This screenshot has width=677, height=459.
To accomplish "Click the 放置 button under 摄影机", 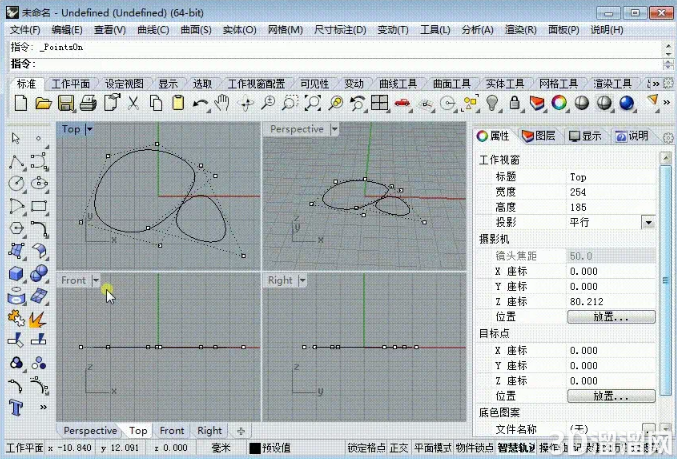I will pyautogui.click(x=611, y=317).
